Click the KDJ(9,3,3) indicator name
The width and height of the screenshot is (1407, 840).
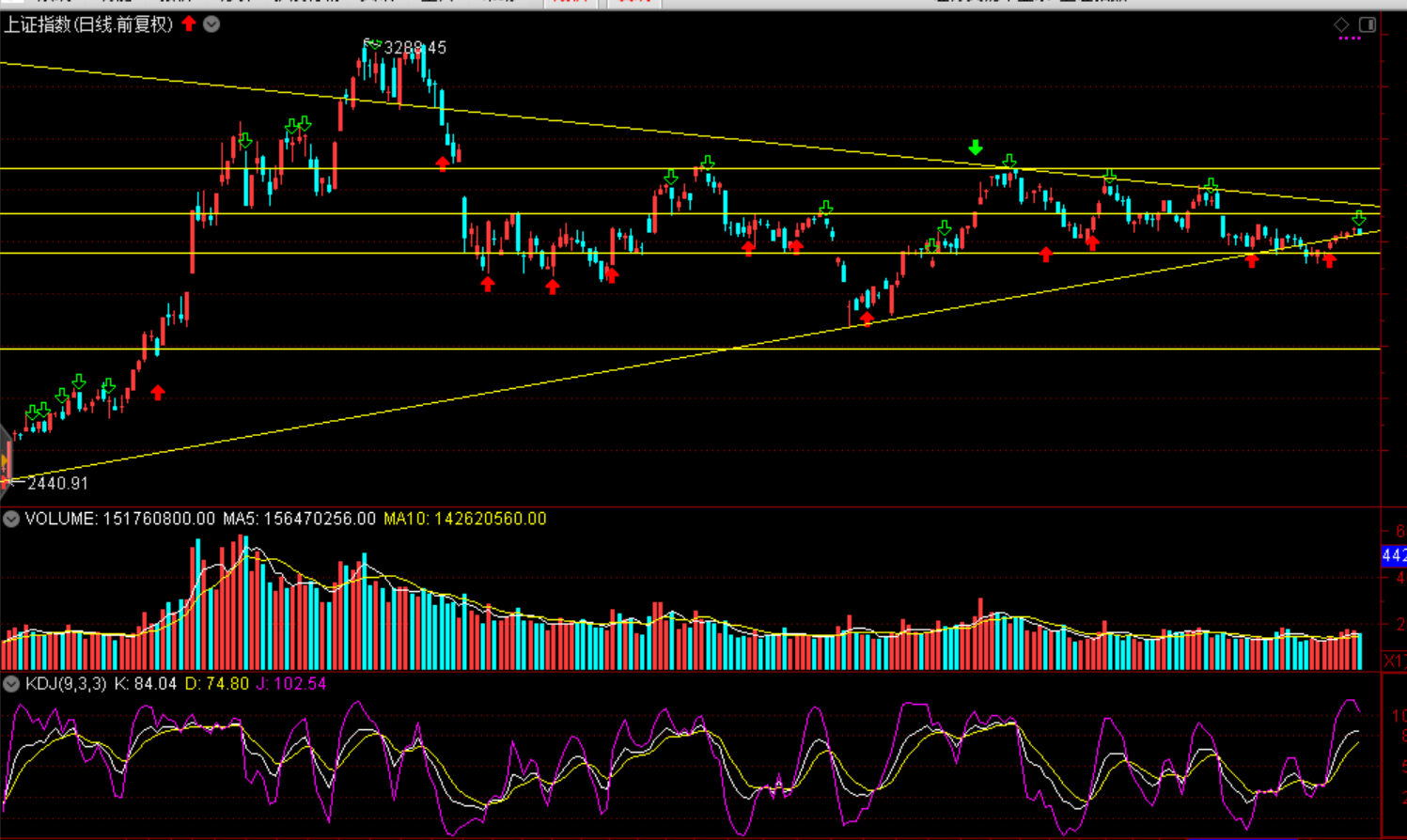pos(66,684)
